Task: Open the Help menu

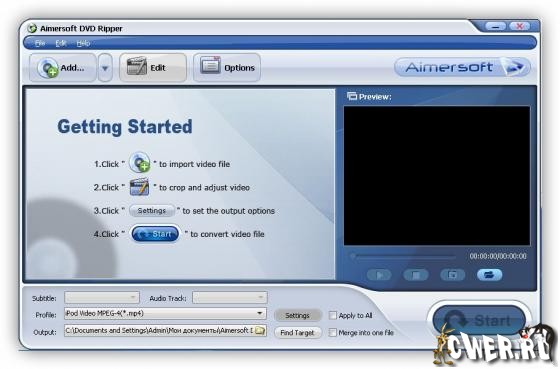Action: coord(83,43)
